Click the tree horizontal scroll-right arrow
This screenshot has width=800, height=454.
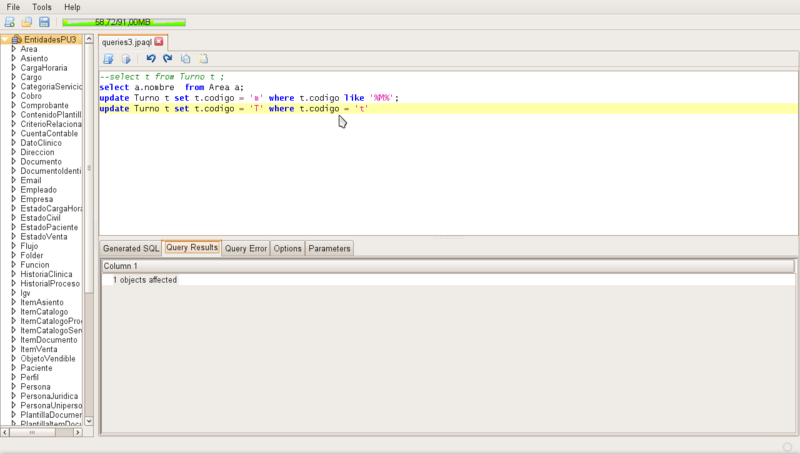tap(78, 432)
